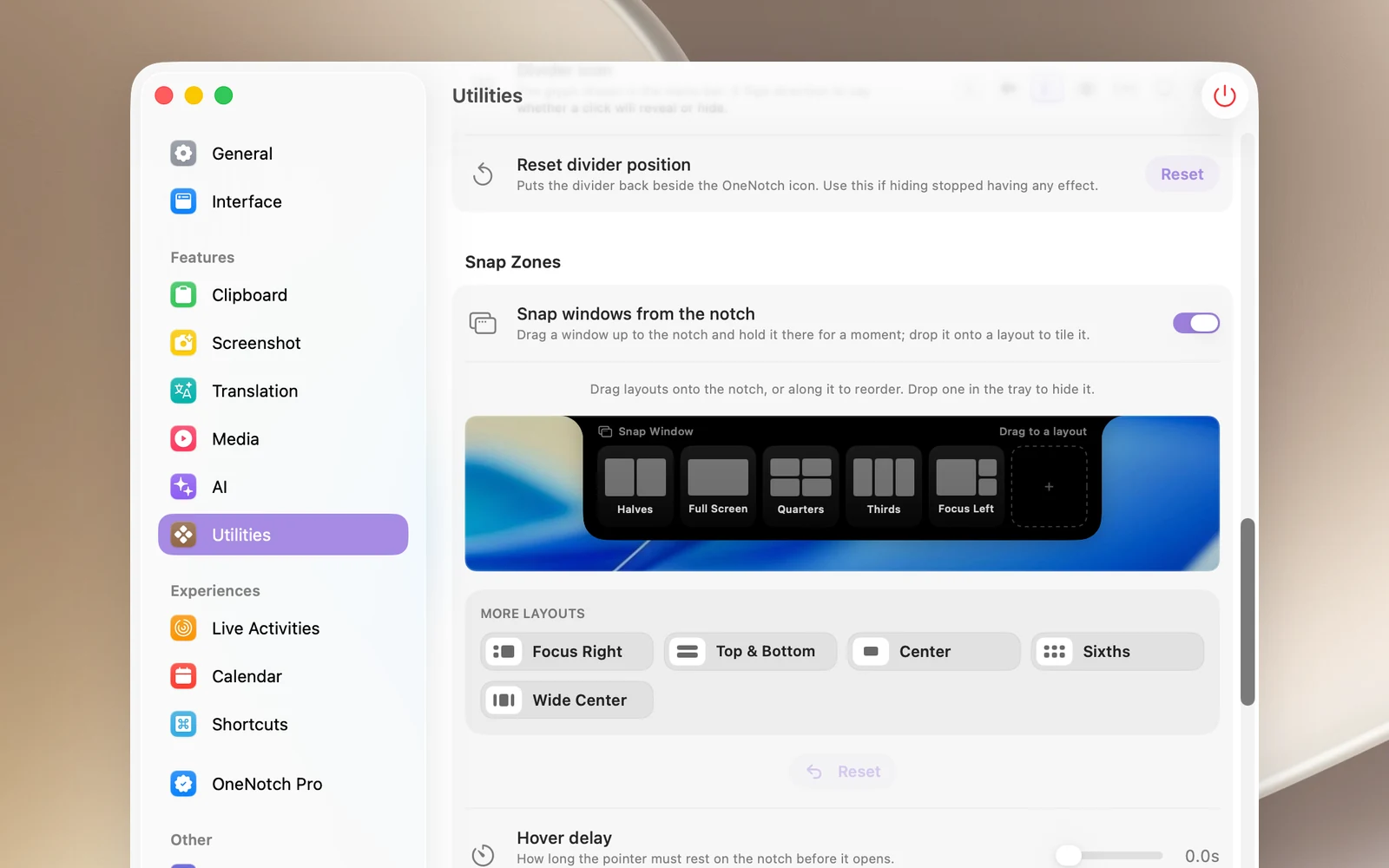Viewport: 1389px width, 868px height.
Task: Click the Shortcuts sidebar icon
Action: pyautogui.click(x=183, y=724)
